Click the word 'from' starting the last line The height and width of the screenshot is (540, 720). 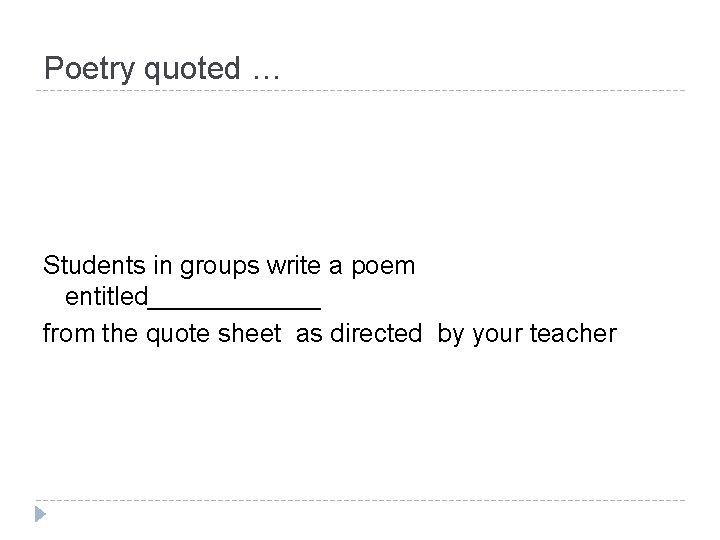click(x=65, y=333)
